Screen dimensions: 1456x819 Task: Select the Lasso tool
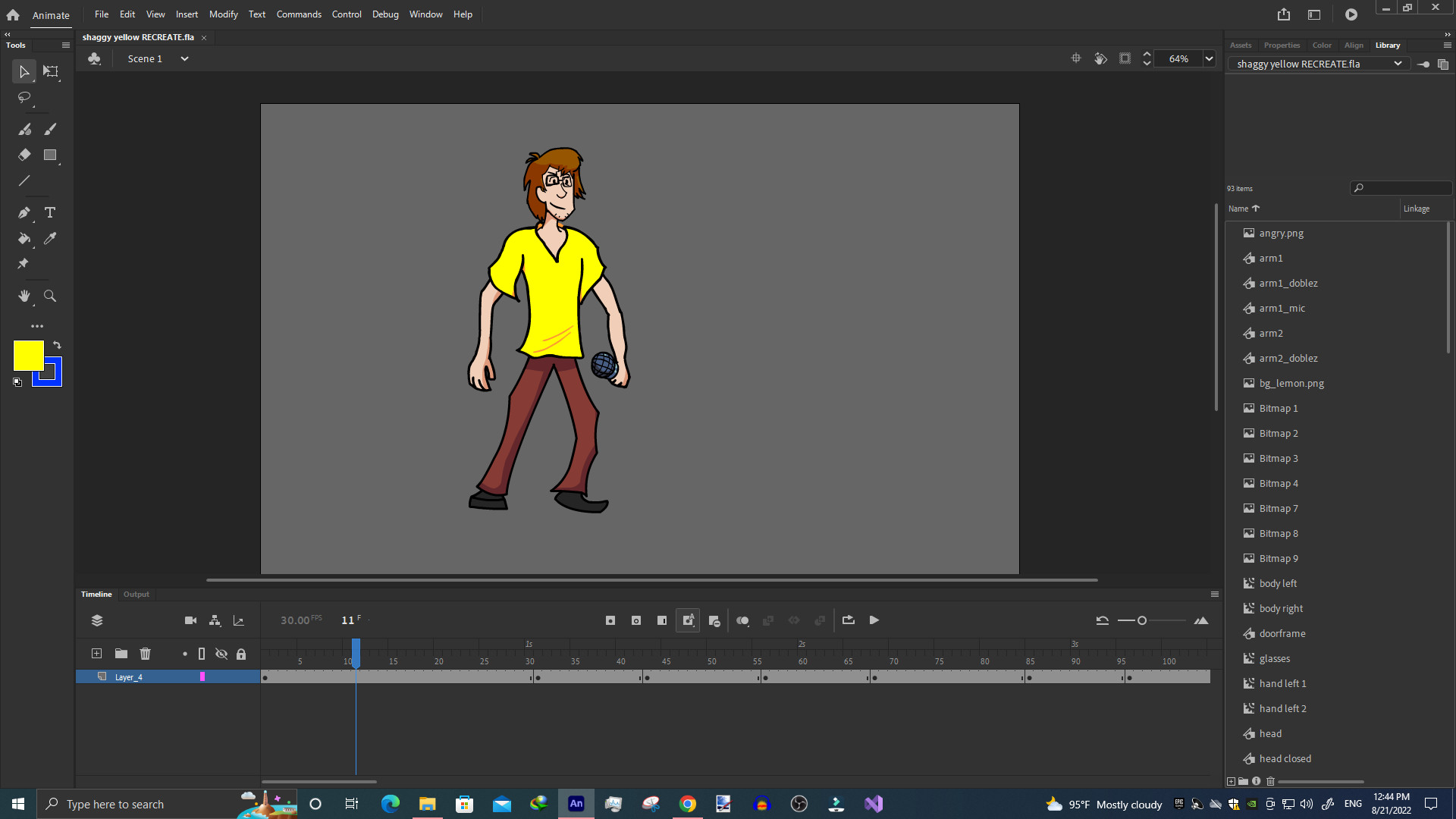point(24,97)
